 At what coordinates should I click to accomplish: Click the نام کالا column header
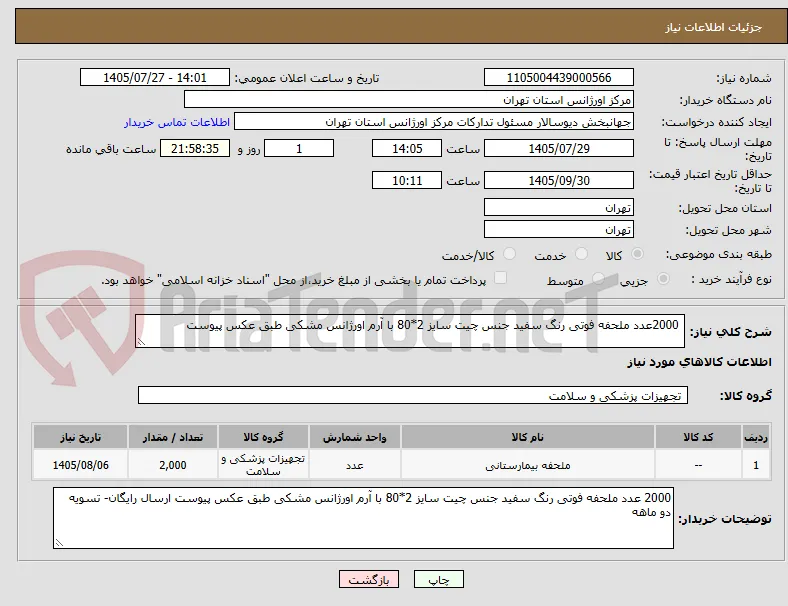point(527,437)
